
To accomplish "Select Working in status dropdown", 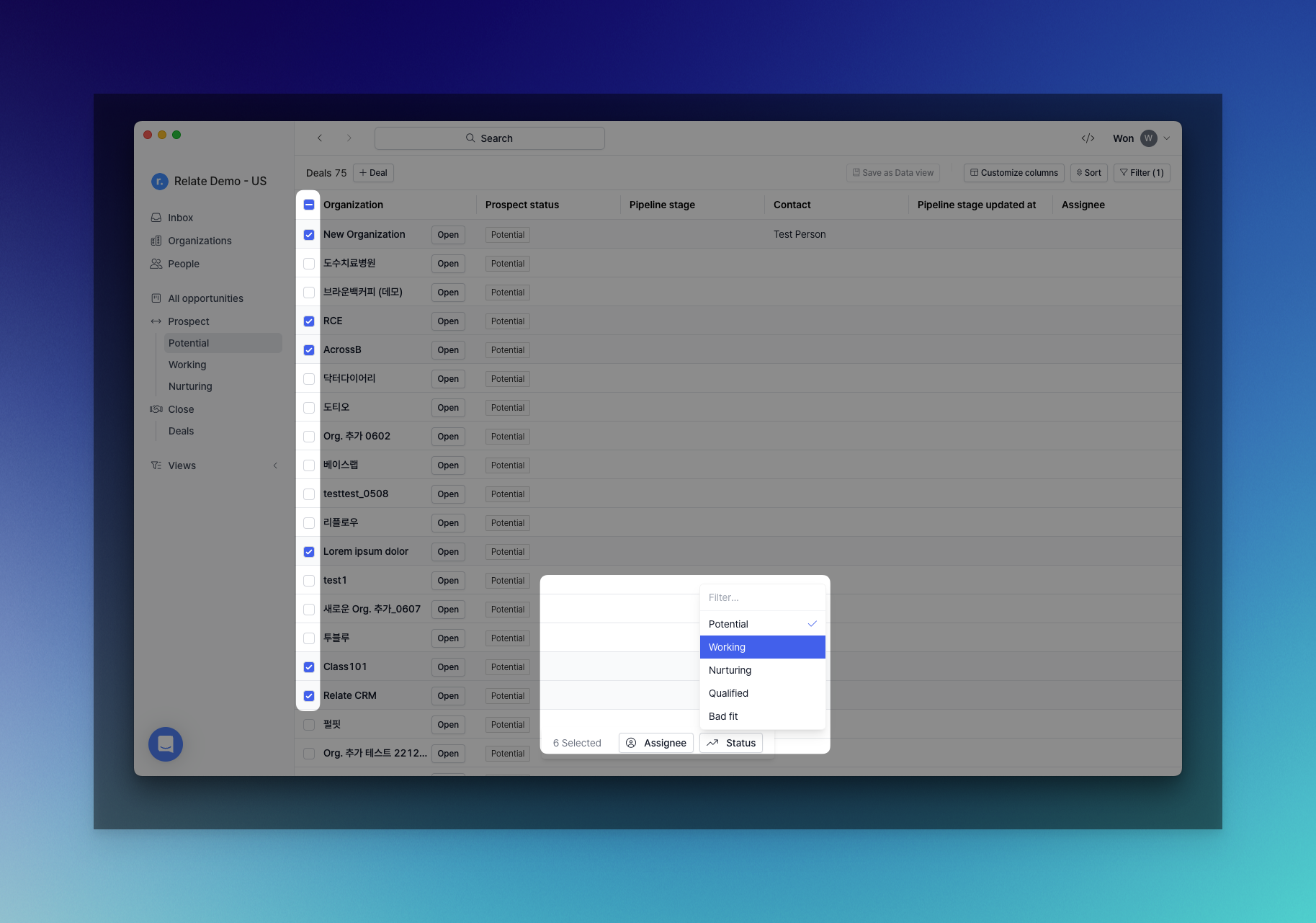I will tap(763, 647).
